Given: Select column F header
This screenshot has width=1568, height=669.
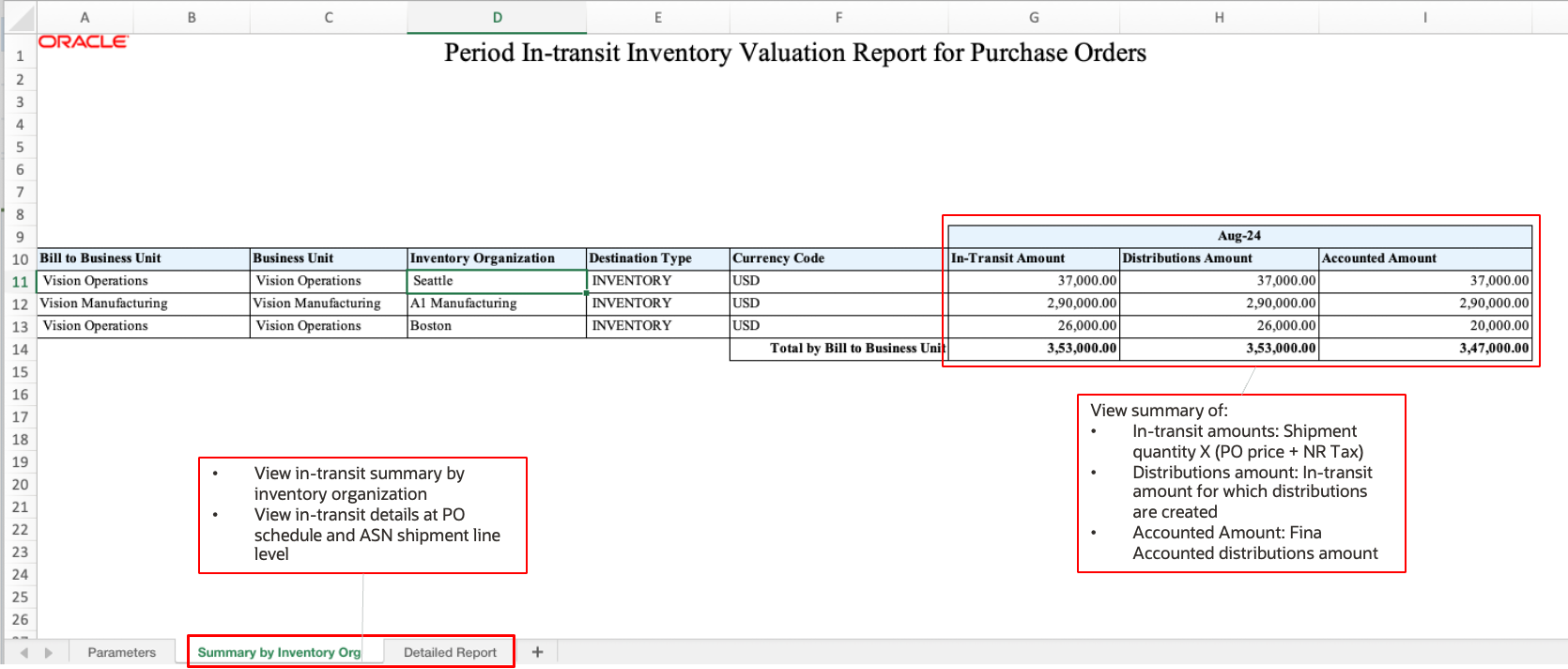Looking at the screenshot, I should pos(838,17).
